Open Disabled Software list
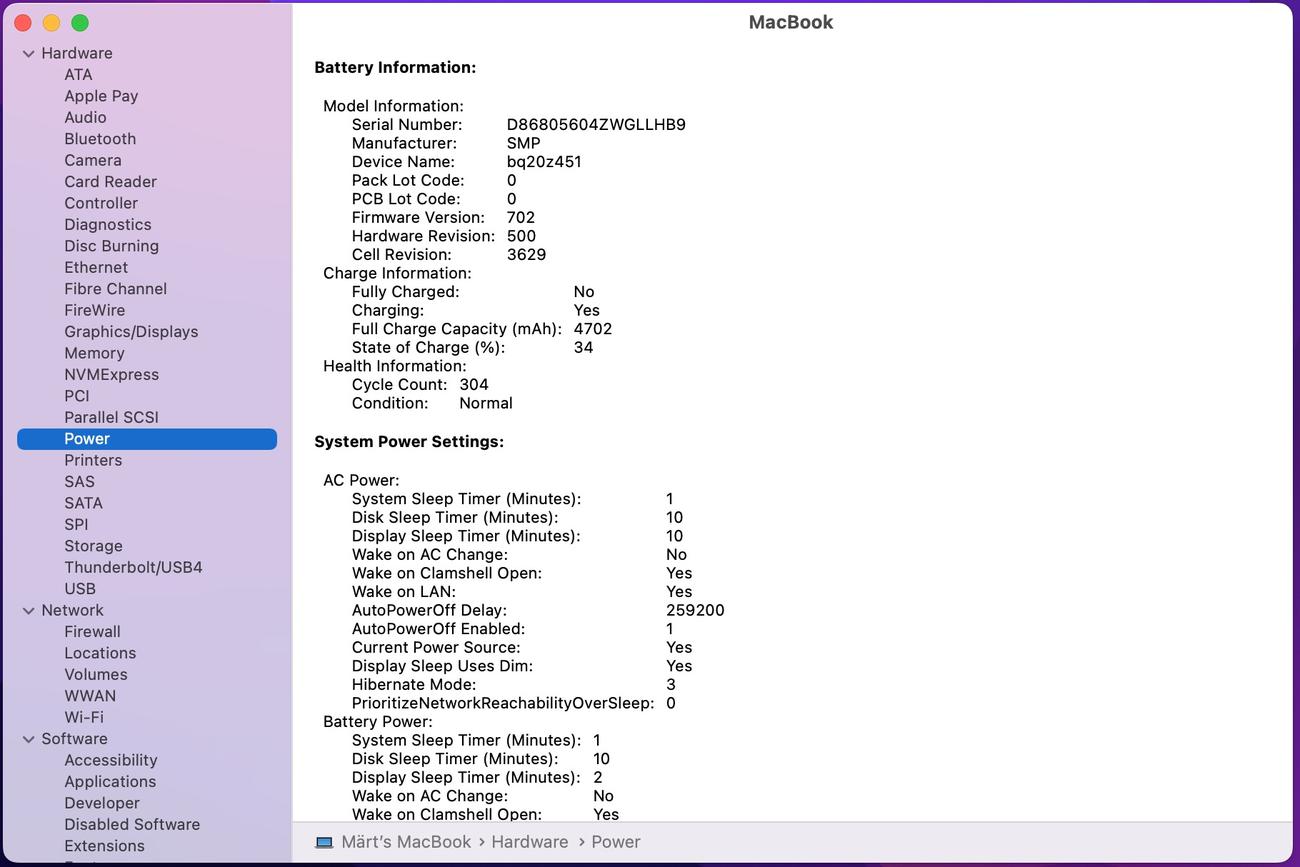 click(x=132, y=825)
